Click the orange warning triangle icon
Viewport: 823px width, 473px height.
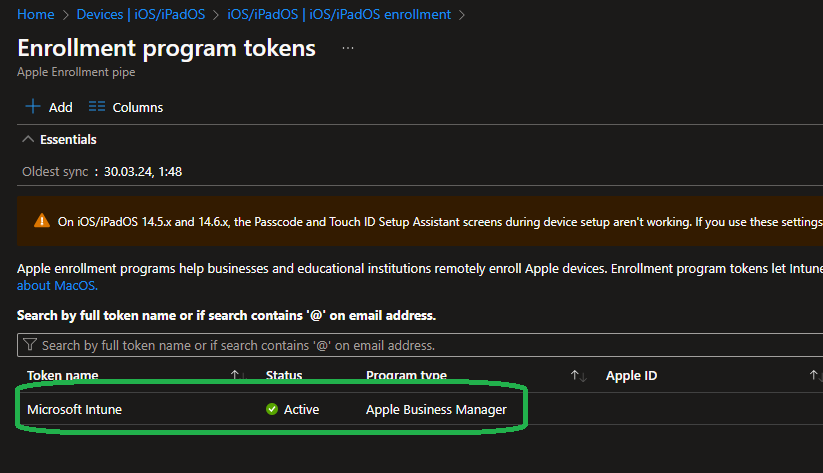click(x=41, y=221)
